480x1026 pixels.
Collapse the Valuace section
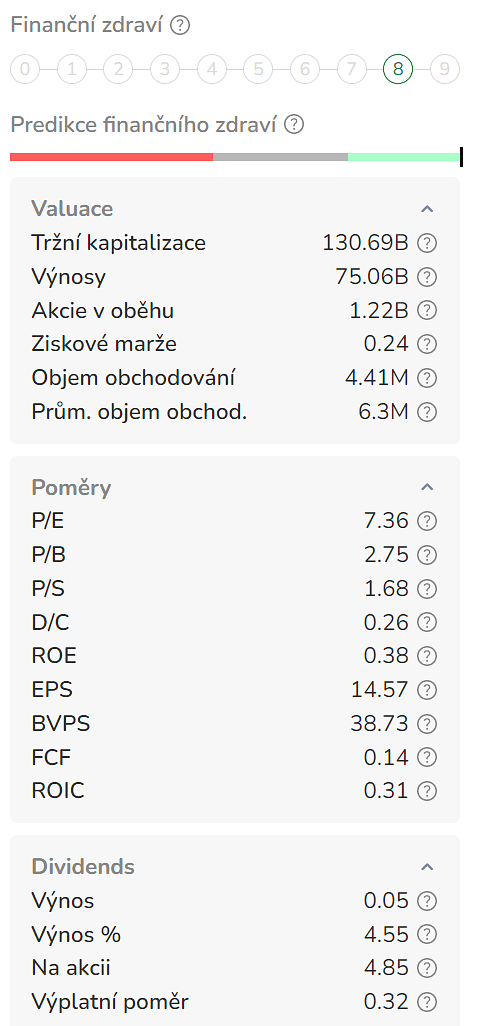click(x=427, y=209)
